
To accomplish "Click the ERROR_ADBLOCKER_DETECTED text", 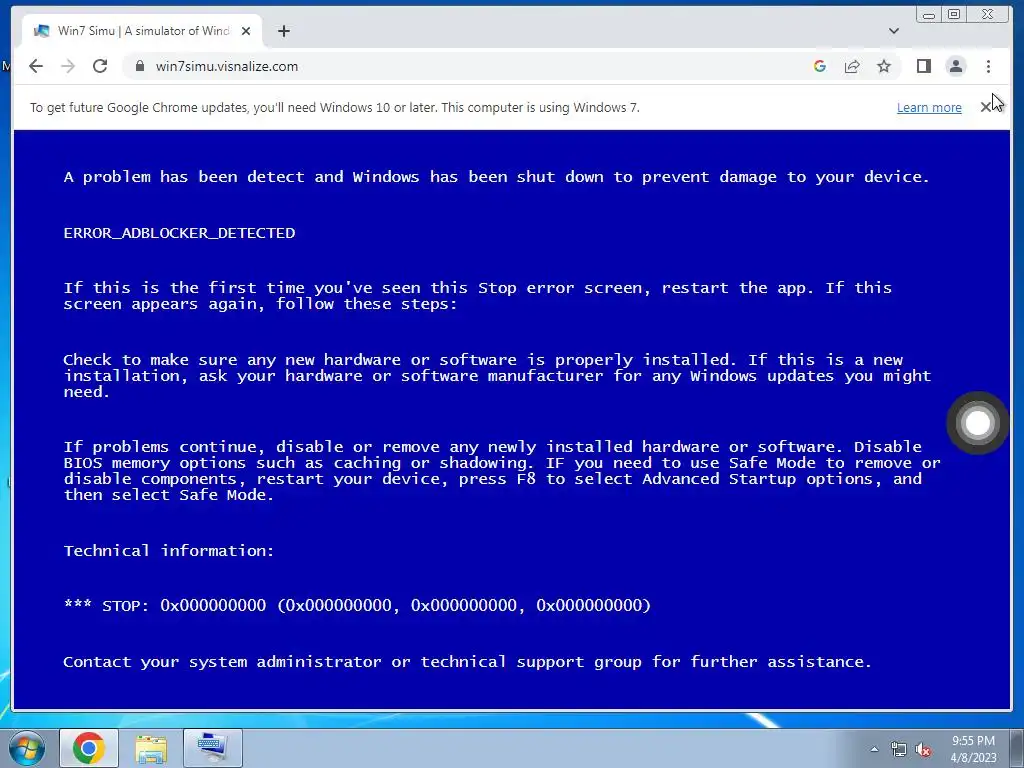I will click(x=180, y=233).
